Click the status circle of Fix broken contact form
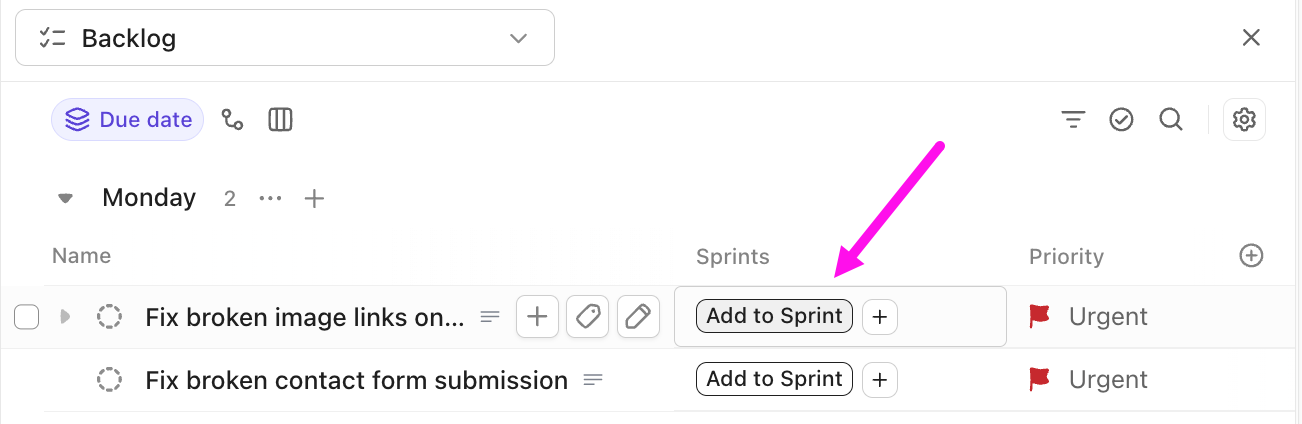The height and width of the screenshot is (424, 1302). [109, 380]
